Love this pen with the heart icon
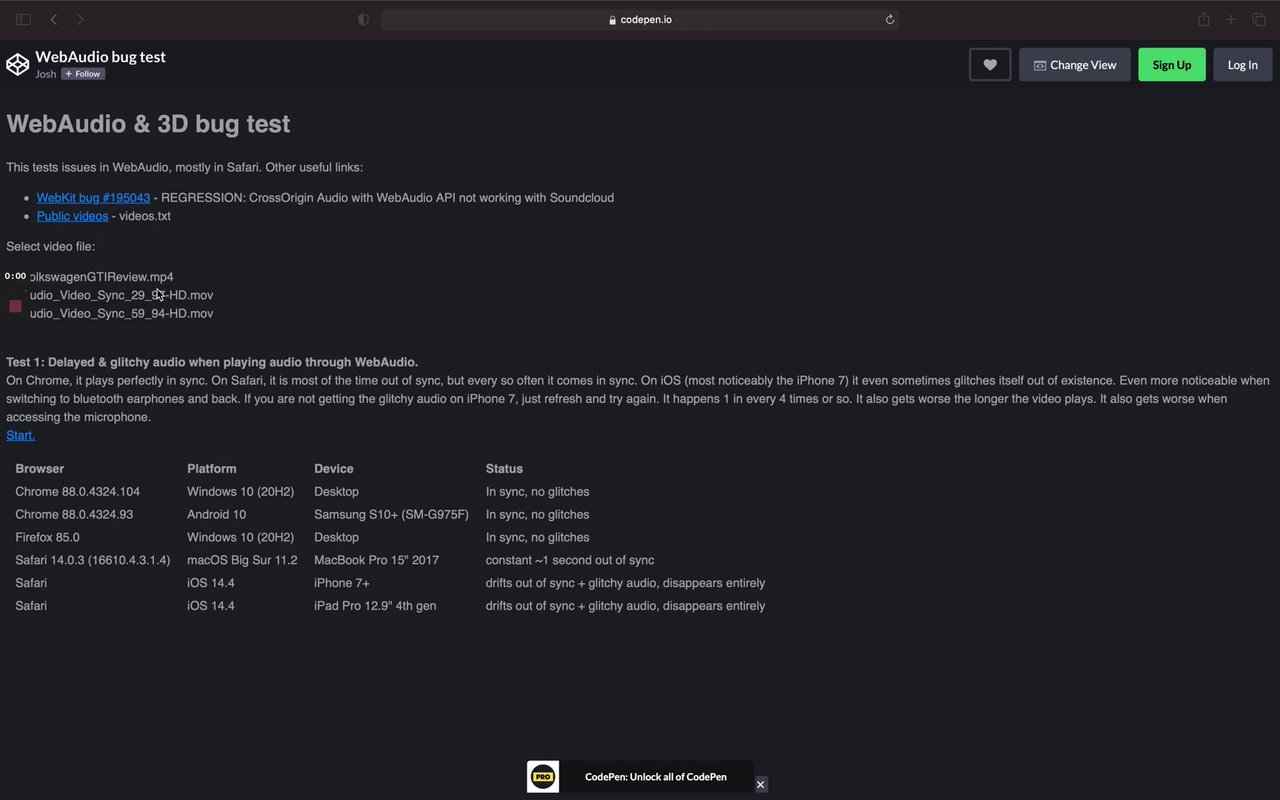The height and width of the screenshot is (800, 1280). pyautogui.click(x=990, y=65)
